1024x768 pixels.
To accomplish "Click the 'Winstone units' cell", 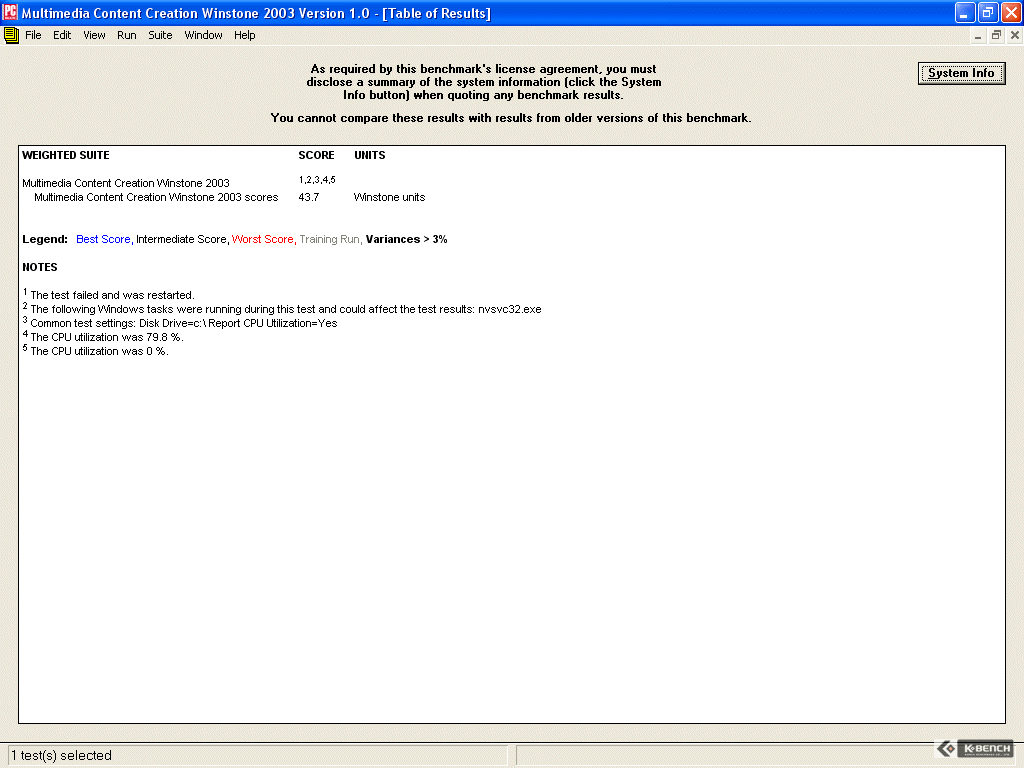I will [x=389, y=197].
